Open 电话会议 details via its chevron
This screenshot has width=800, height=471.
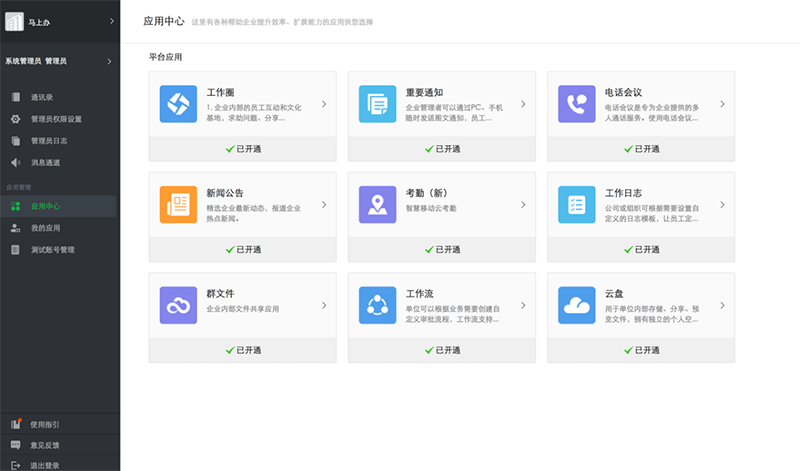(722, 104)
